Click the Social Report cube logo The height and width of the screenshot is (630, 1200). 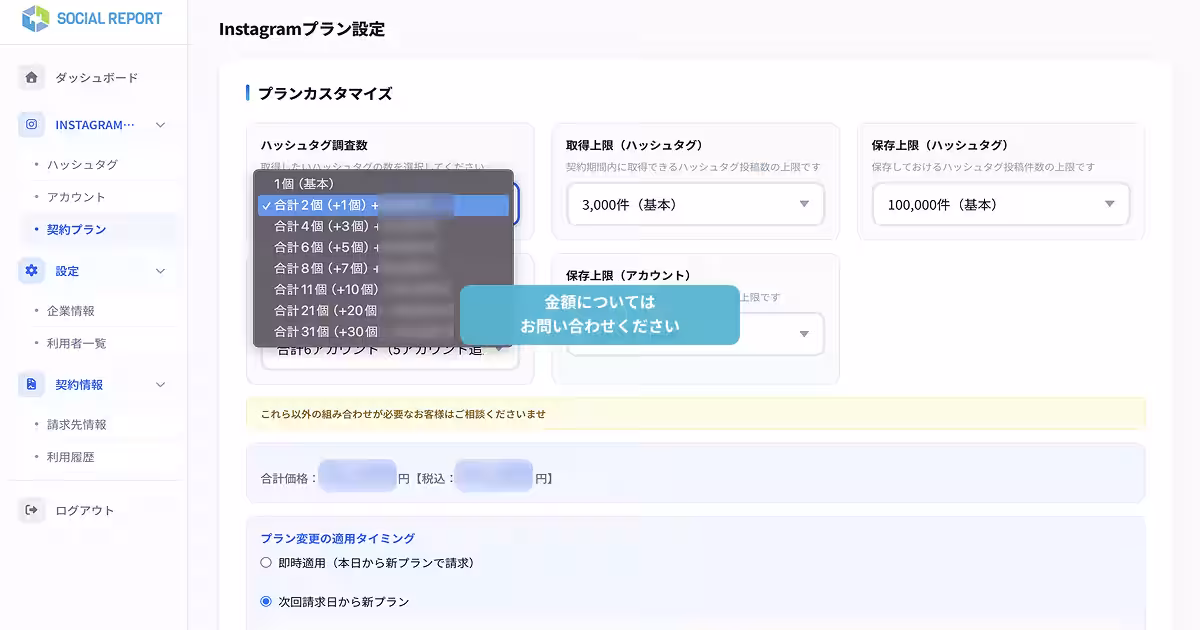pyautogui.click(x=36, y=18)
